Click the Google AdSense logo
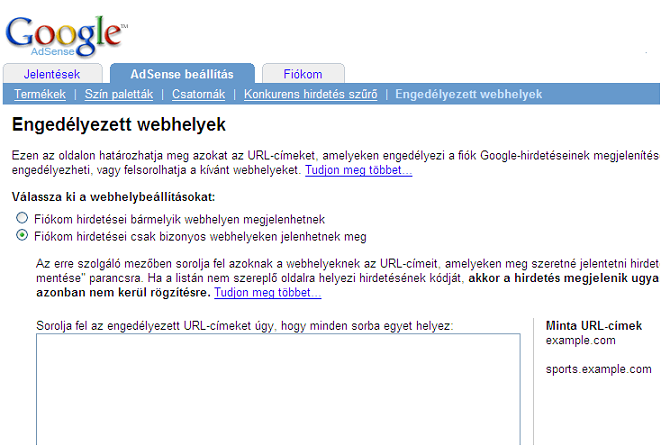Image resolution: width=661 pixels, height=446 pixels. [x=66, y=36]
